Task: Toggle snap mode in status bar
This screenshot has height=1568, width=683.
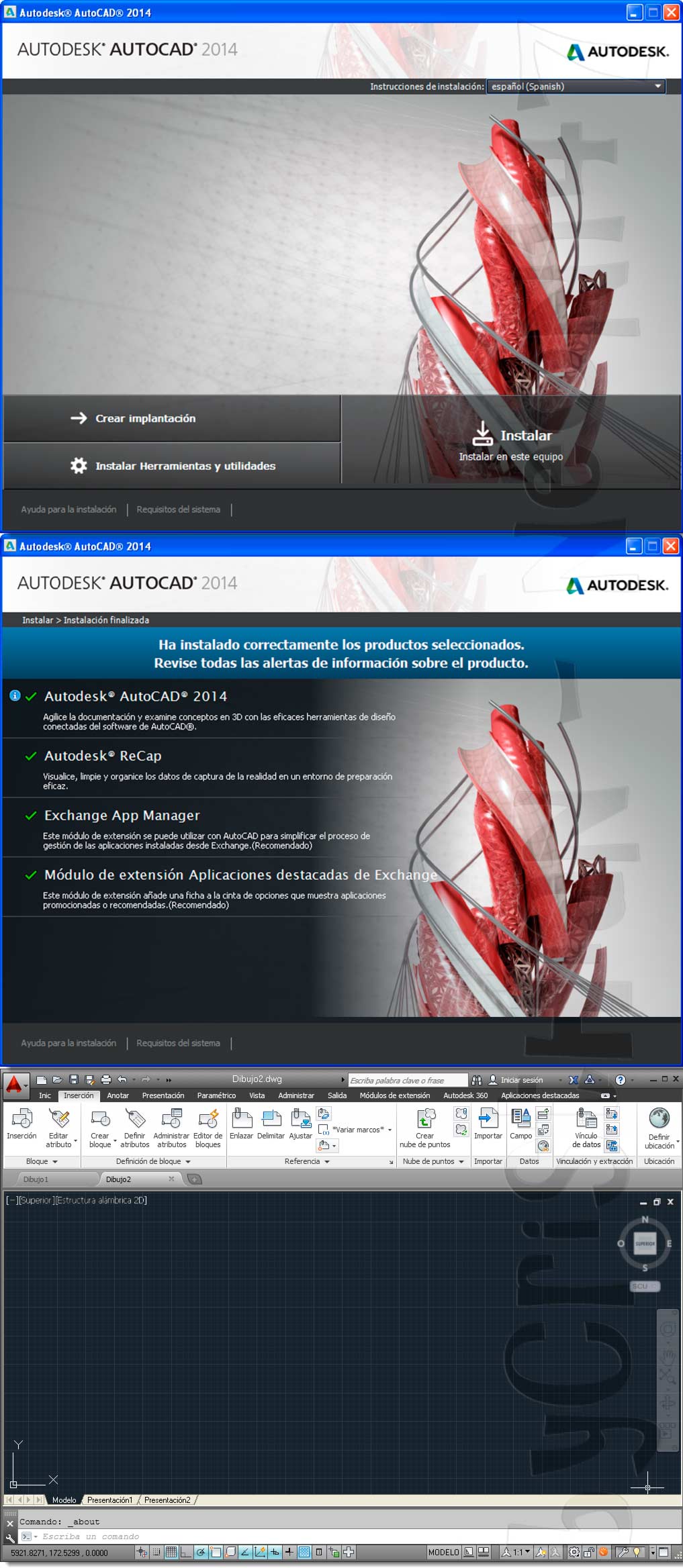Action: coord(156,1552)
